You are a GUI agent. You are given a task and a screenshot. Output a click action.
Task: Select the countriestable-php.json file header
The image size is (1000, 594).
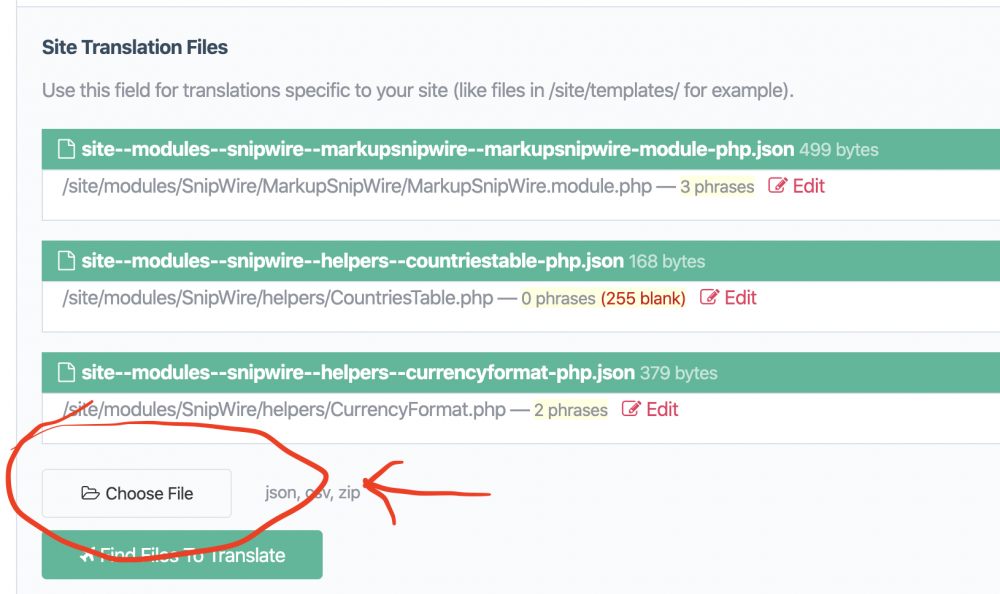354,262
